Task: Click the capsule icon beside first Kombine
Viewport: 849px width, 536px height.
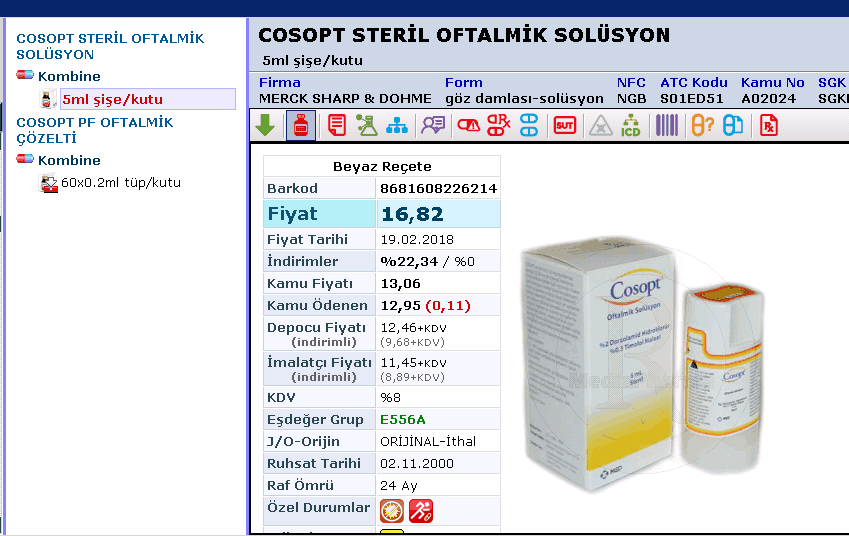Action: point(25,75)
